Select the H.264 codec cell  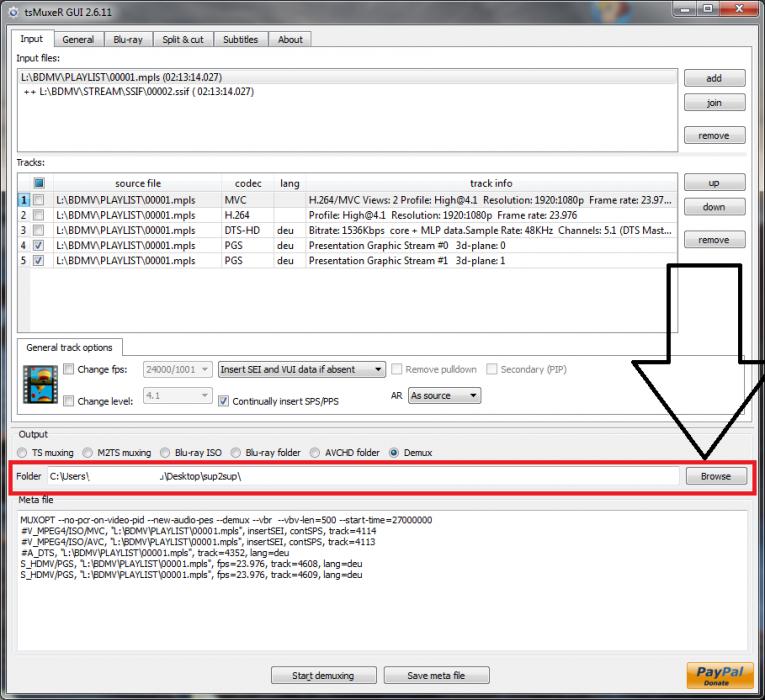pos(248,215)
